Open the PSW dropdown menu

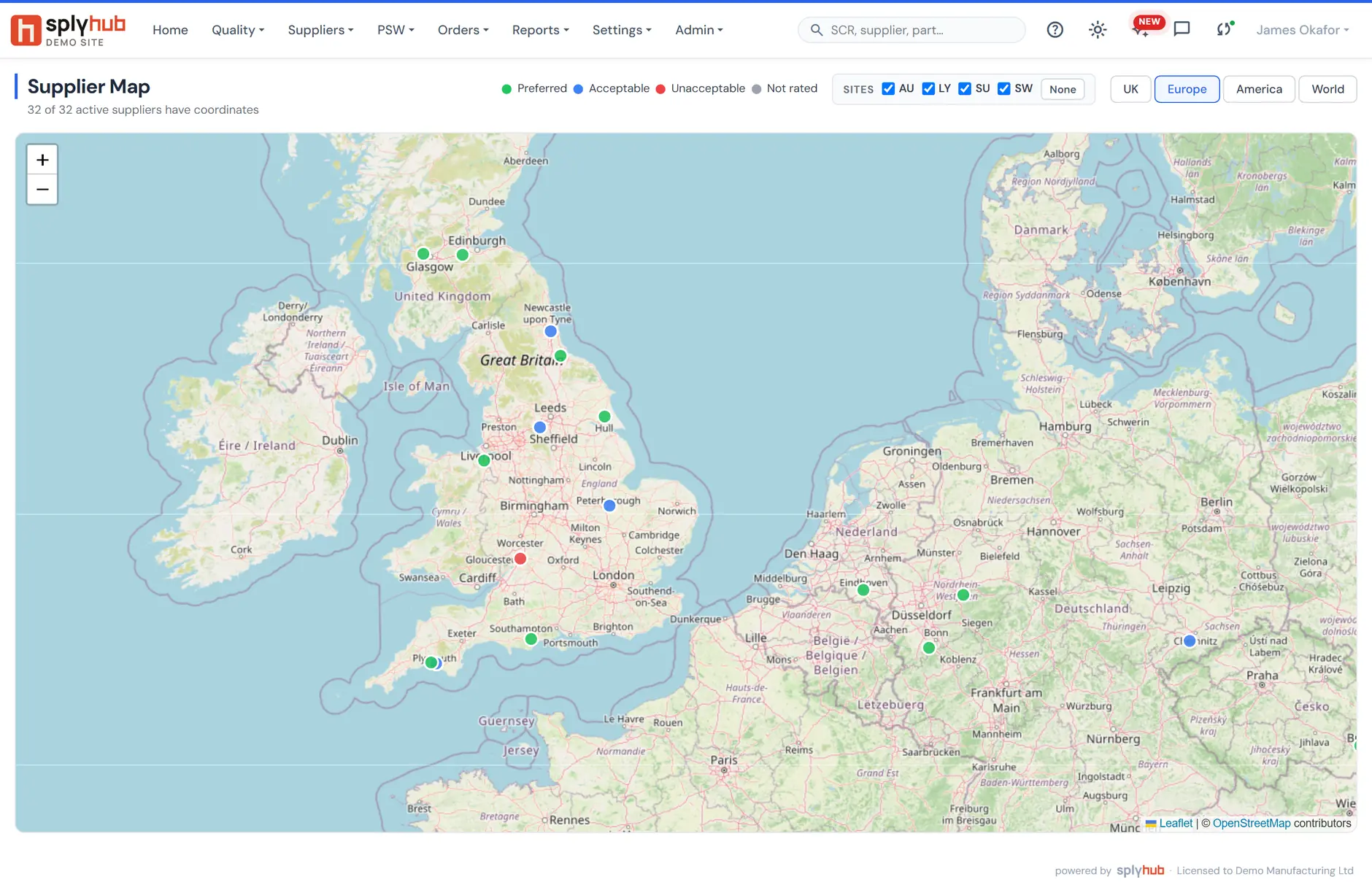click(396, 30)
